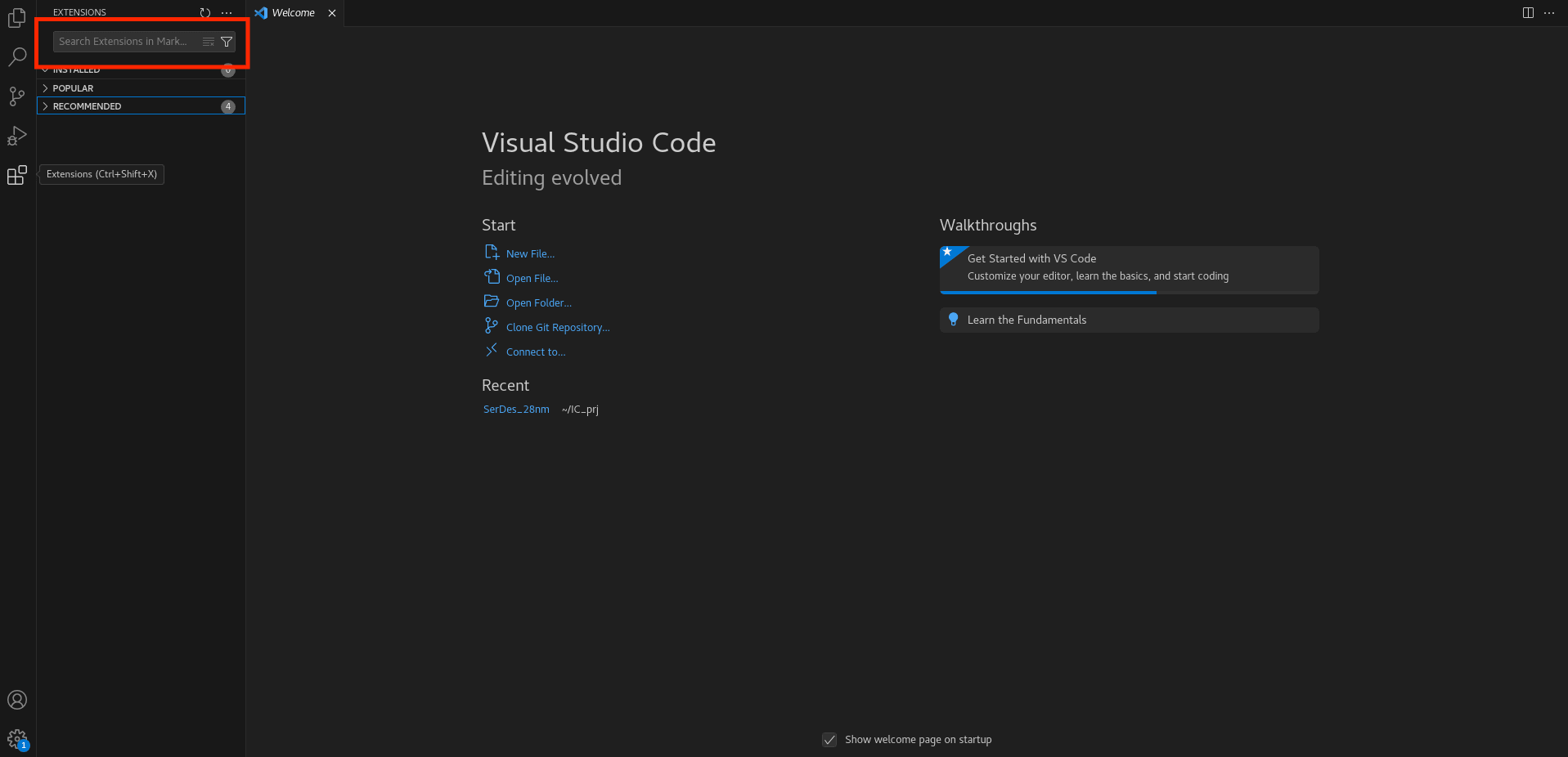The width and height of the screenshot is (1568, 757).
Task: Close the Welcome tab
Action: tap(332, 13)
